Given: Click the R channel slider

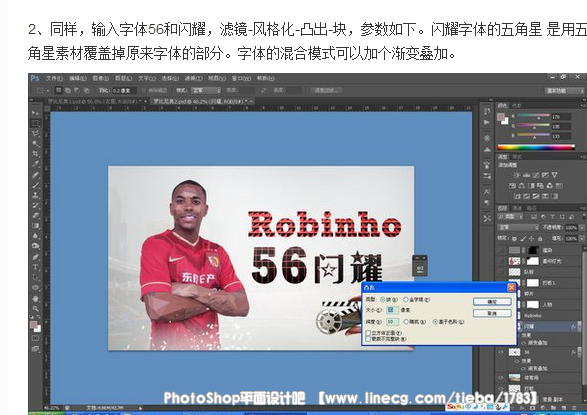Looking at the screenshot, I should click(x=533, y=116).
